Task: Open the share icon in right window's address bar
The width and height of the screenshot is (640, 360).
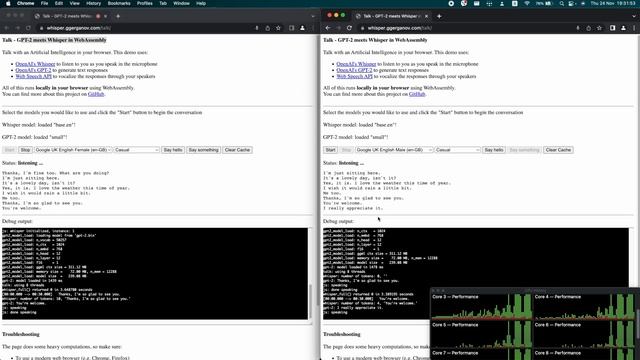Action: (x=589, y=28)
